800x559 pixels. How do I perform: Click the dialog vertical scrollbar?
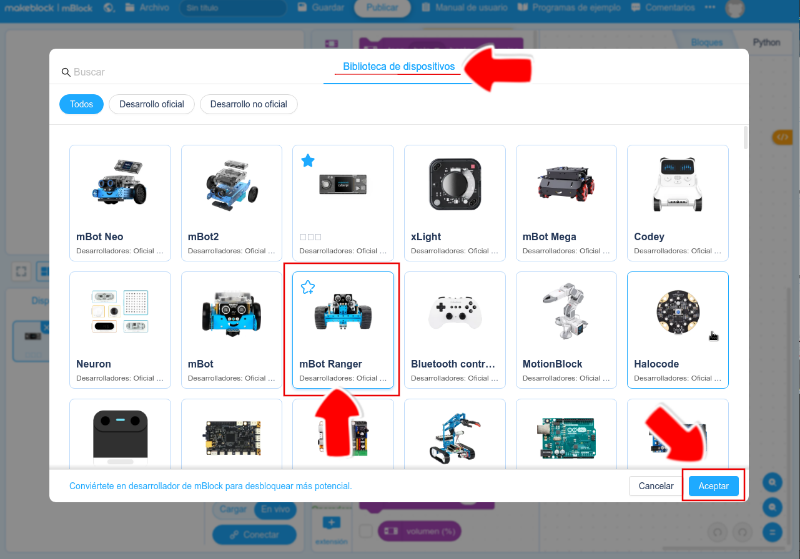click(745, 138)
